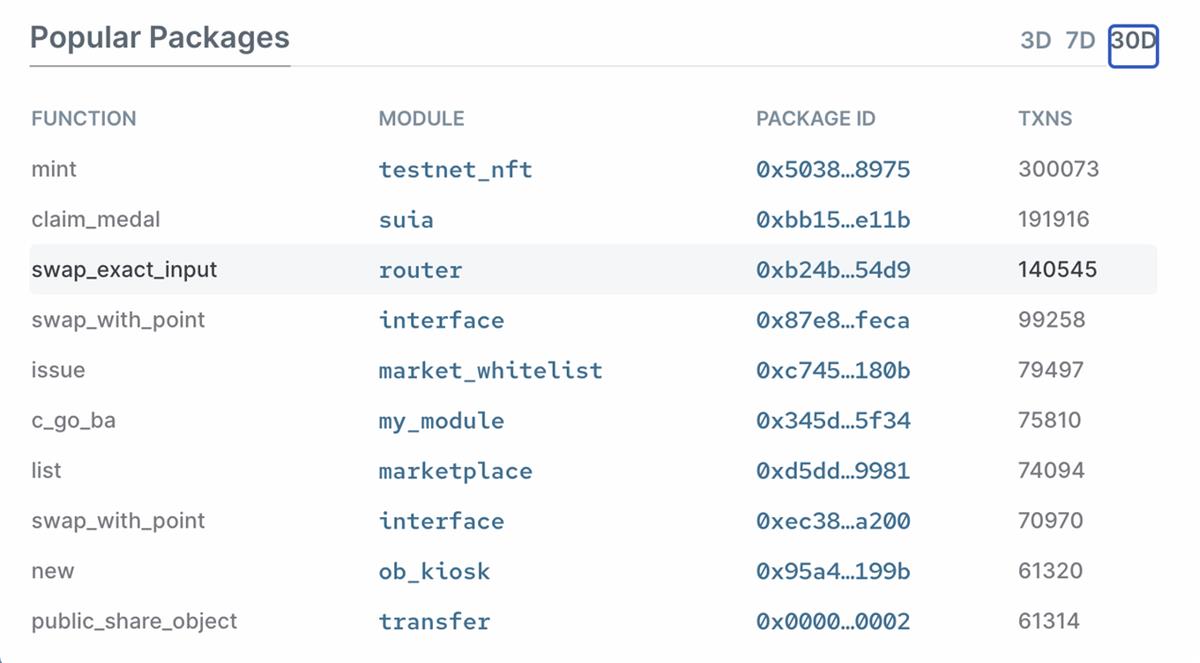Screen dimensions: 1200x663
Task: Click the Popular Packages heading
Action: 160,38
